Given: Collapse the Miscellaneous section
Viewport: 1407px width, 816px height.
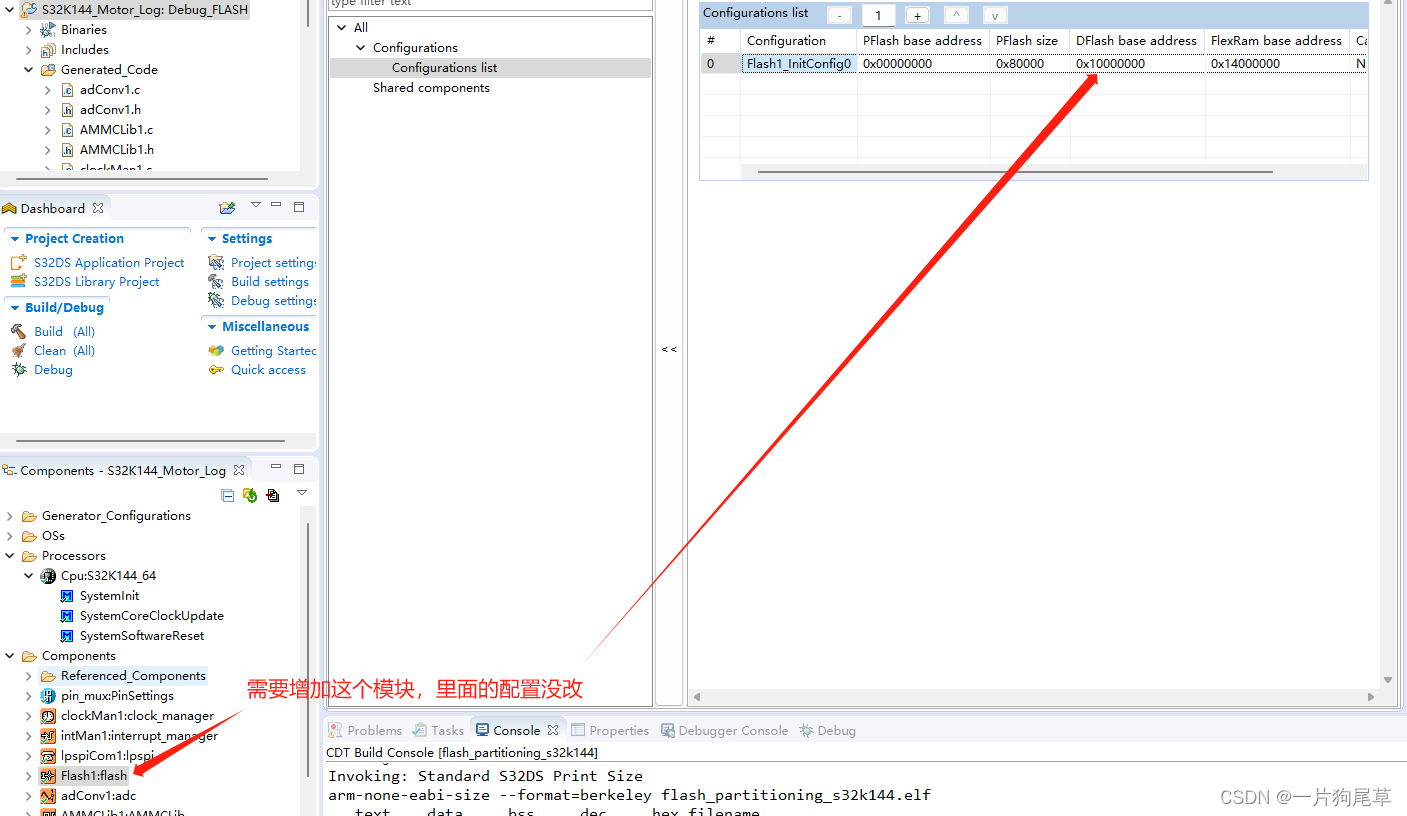Looking at the screenshot, I should click(x=211, y=327).
